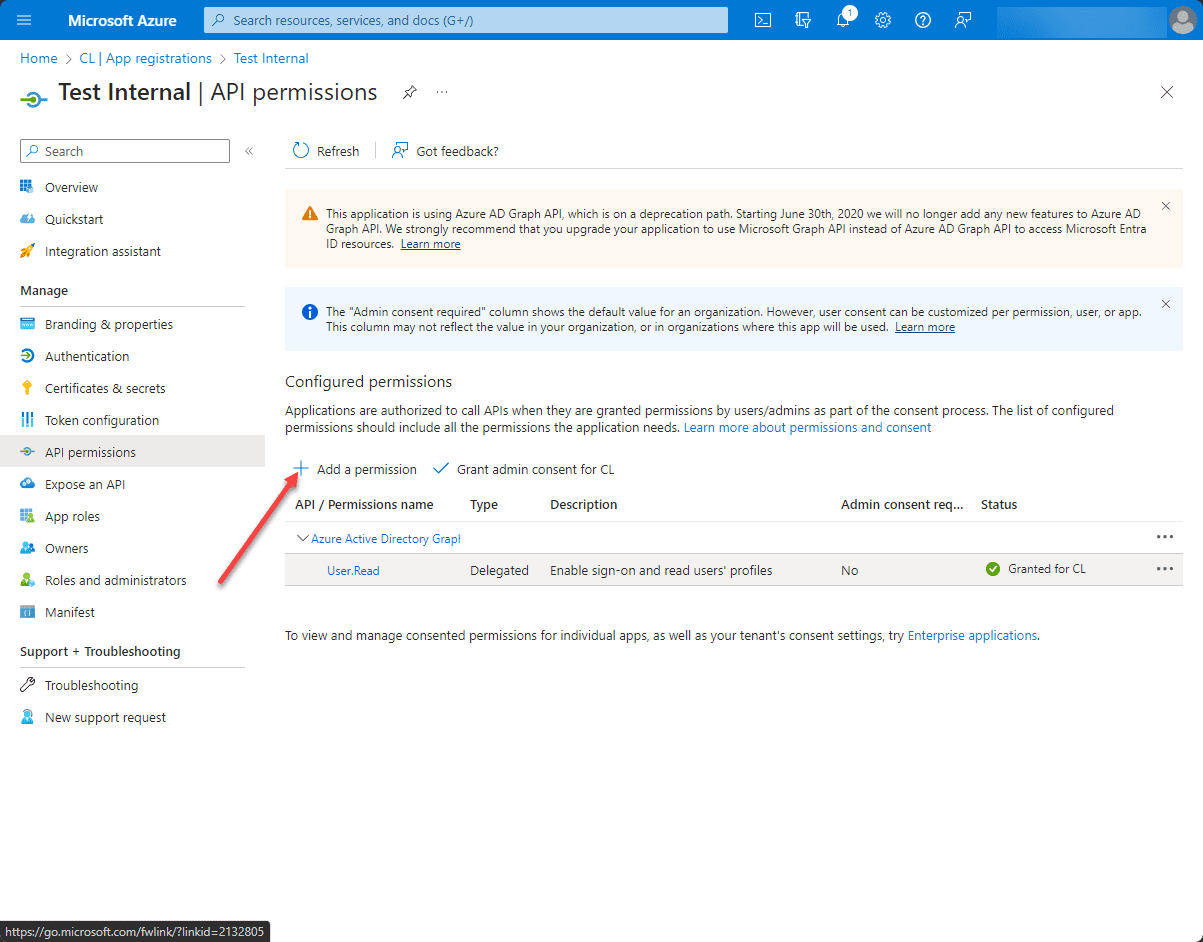Dismiss the Admin consent info banner
This screenshot has height=942, width=1203.
click(x=1166, y=304)
